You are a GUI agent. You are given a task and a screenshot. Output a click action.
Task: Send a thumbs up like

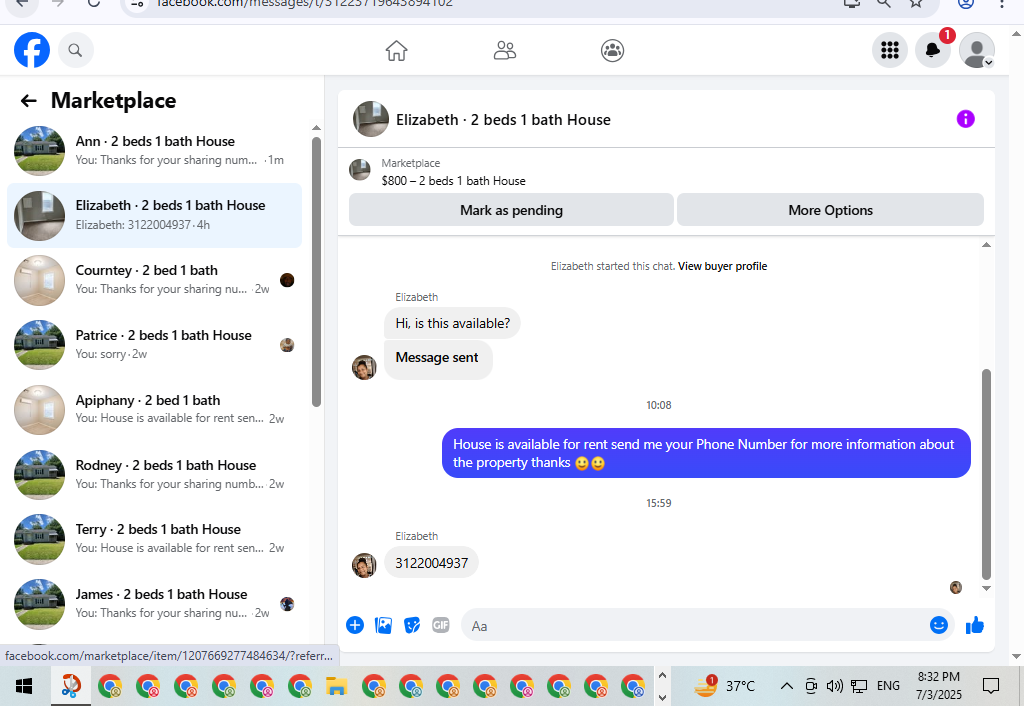click(974, 625)
